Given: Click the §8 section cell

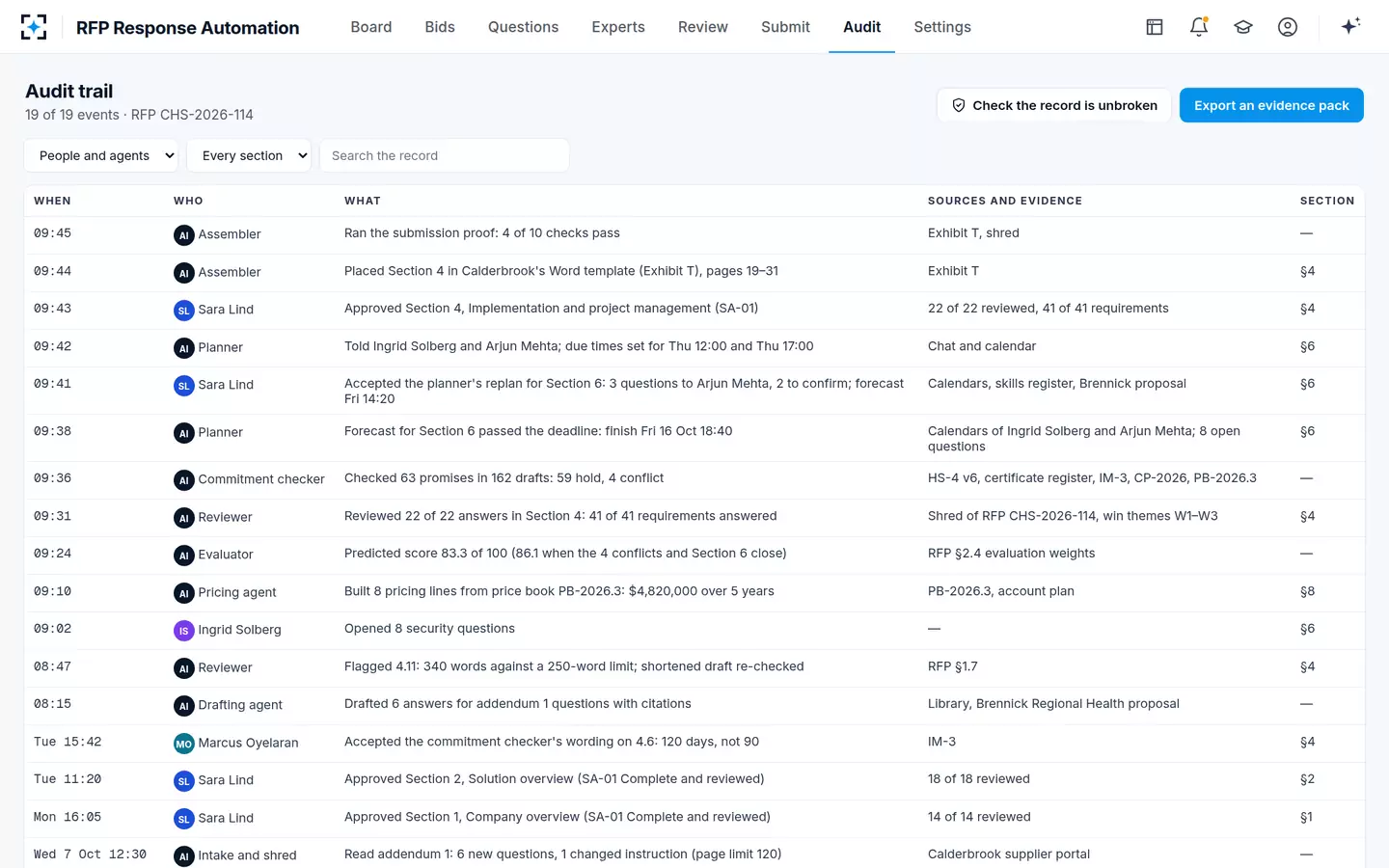Looking at the screenshot, I should (1307, 591).
